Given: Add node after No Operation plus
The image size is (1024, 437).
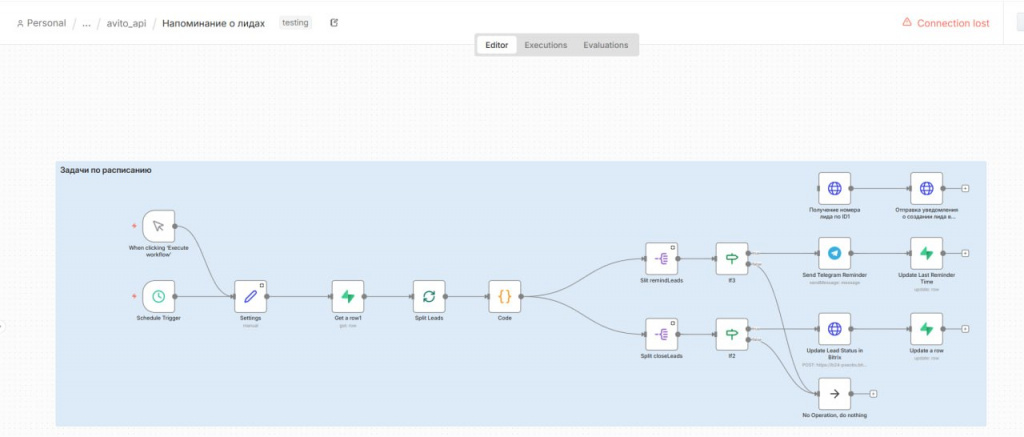Looking at the screenshot, I should (873, 394).
